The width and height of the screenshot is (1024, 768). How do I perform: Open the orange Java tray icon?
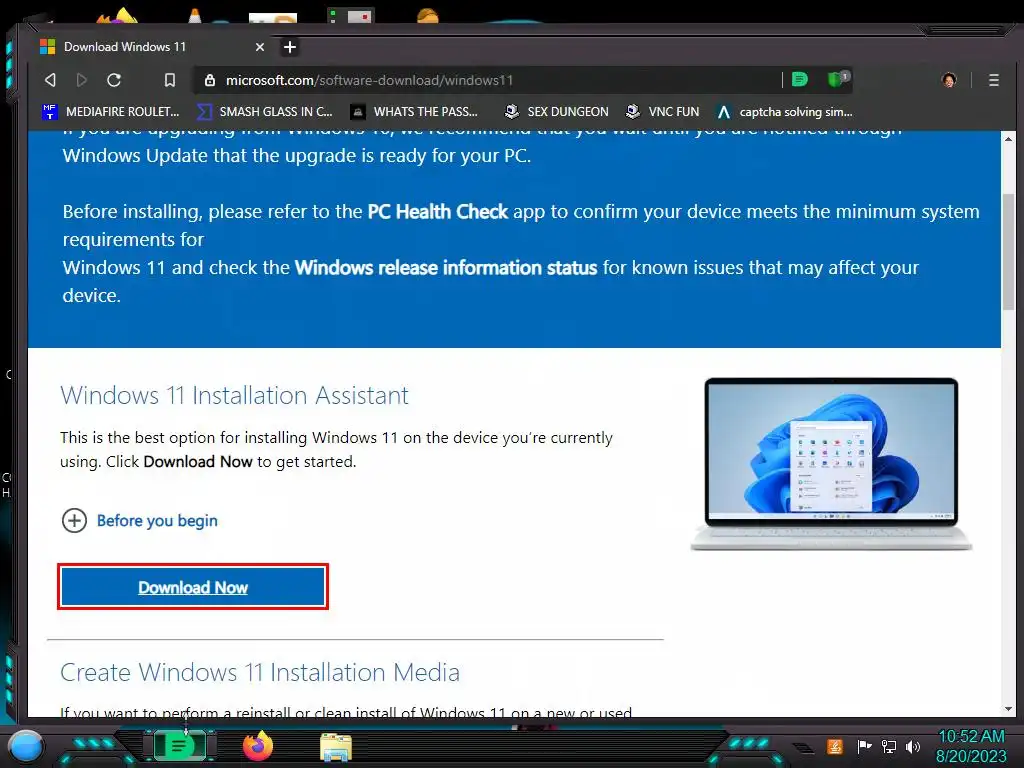[x=835, y=746]
